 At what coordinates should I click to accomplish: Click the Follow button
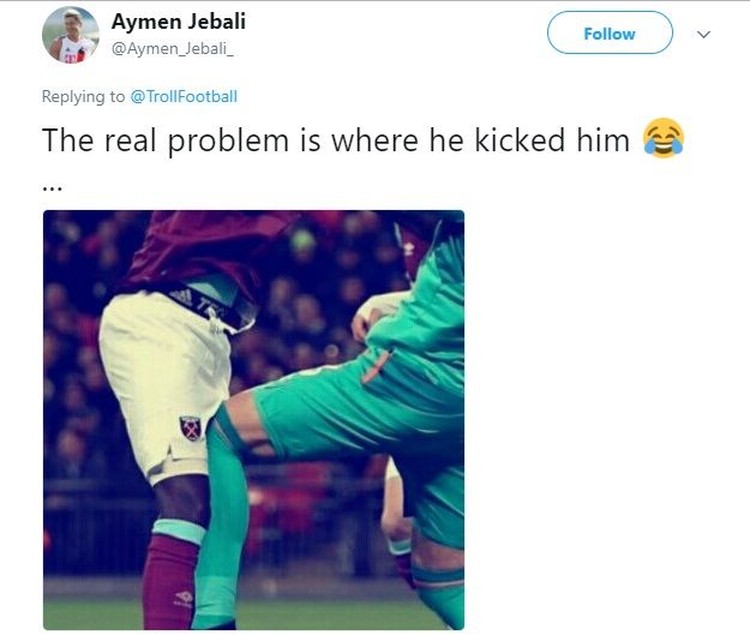click(610, 33)
